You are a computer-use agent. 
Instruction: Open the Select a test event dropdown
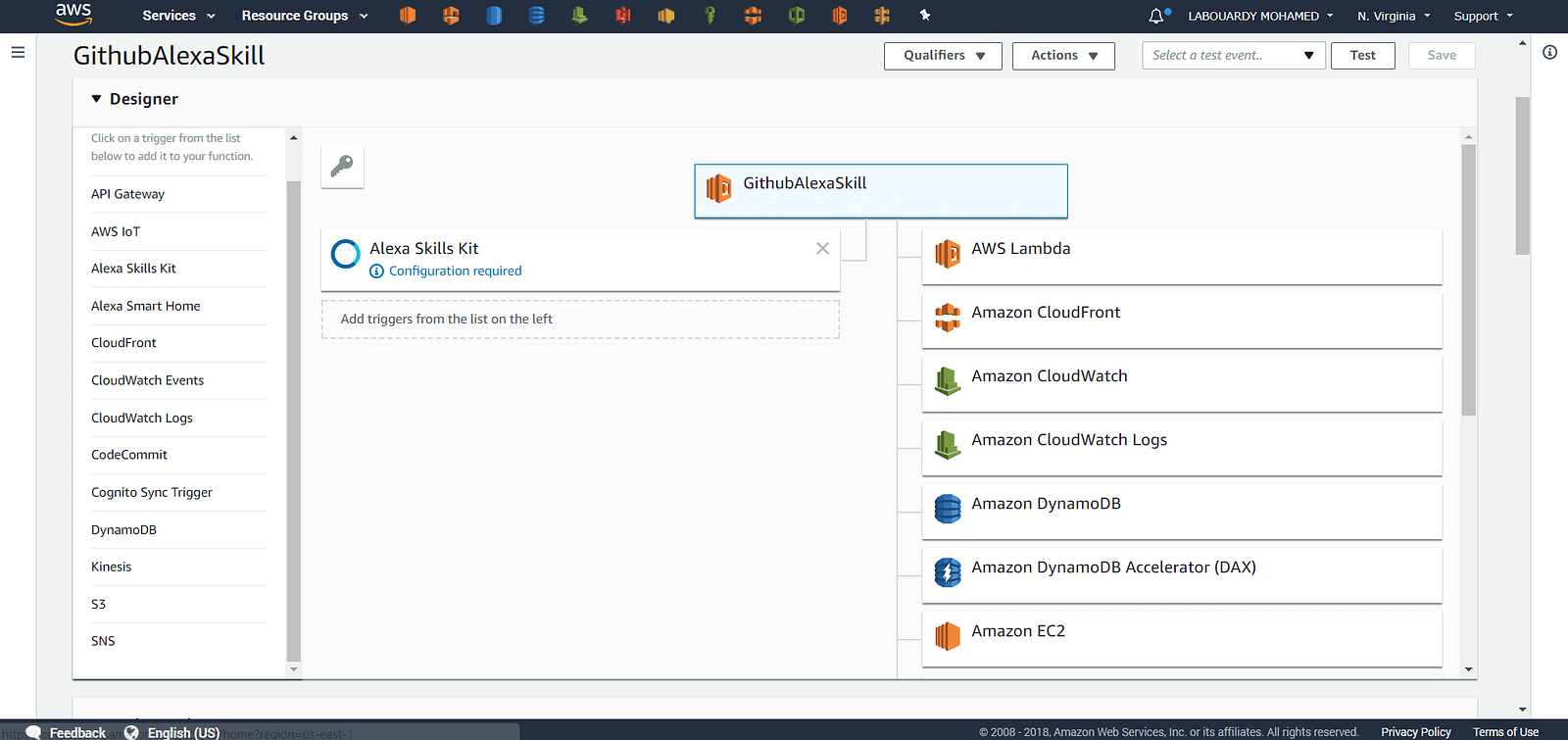[x=1234, y=56]
